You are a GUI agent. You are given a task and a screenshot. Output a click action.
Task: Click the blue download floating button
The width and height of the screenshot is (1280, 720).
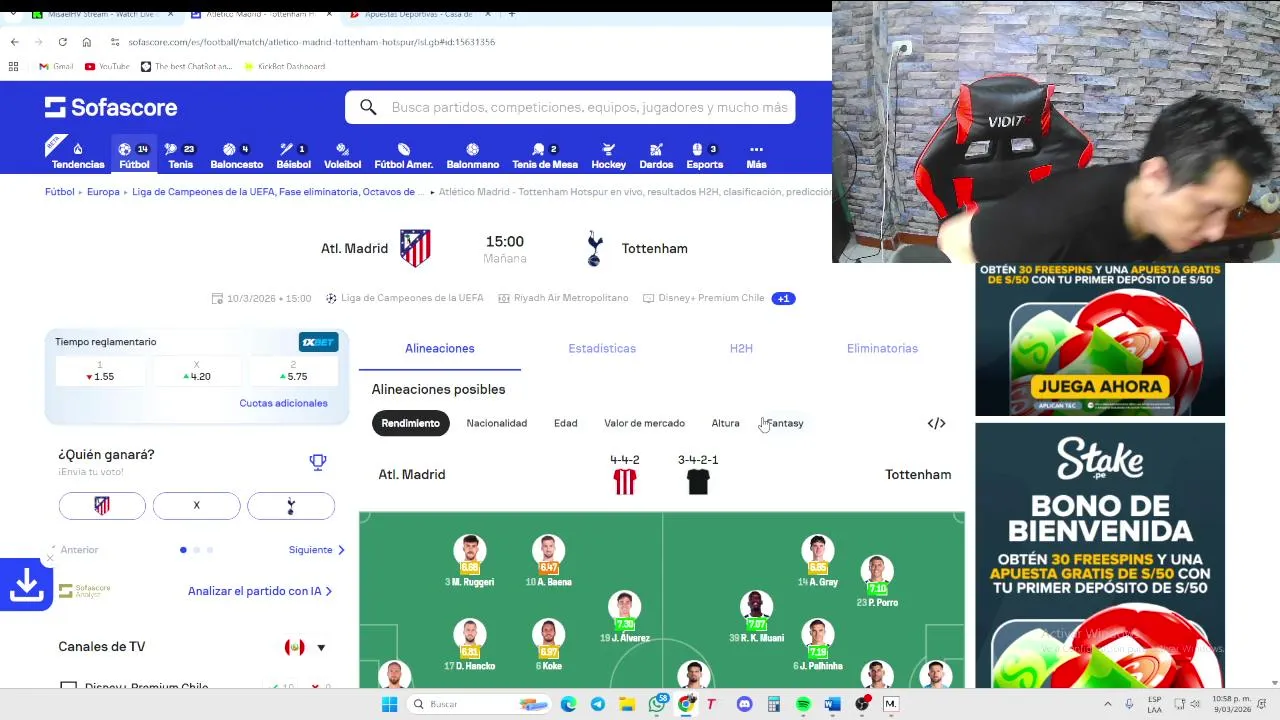pos(26,585)
